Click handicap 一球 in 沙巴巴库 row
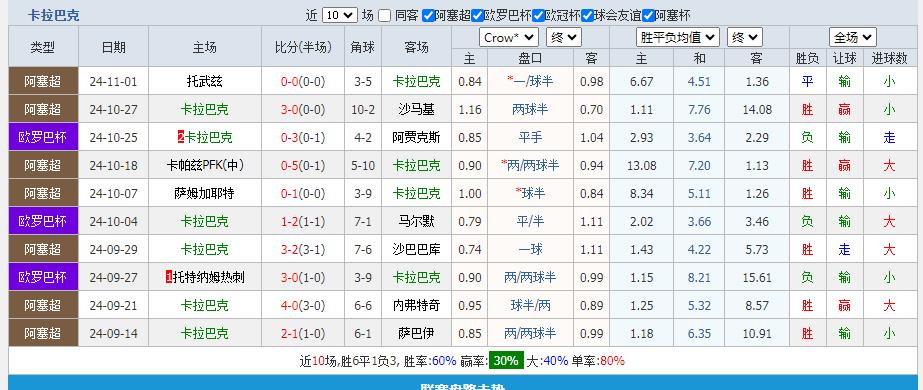The height and width of the screenshot is (390, 923). (x=530, y=249)
